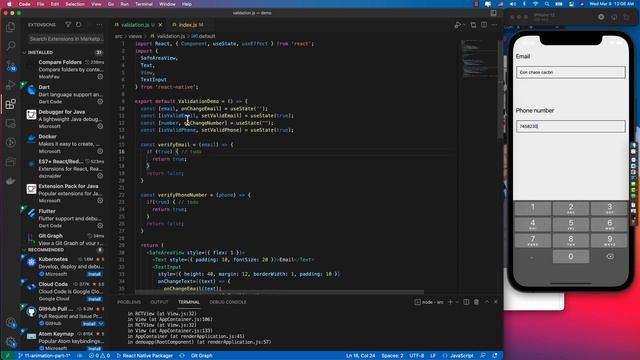Click the search extensions in Marketplace field

[x=66, y=39]
